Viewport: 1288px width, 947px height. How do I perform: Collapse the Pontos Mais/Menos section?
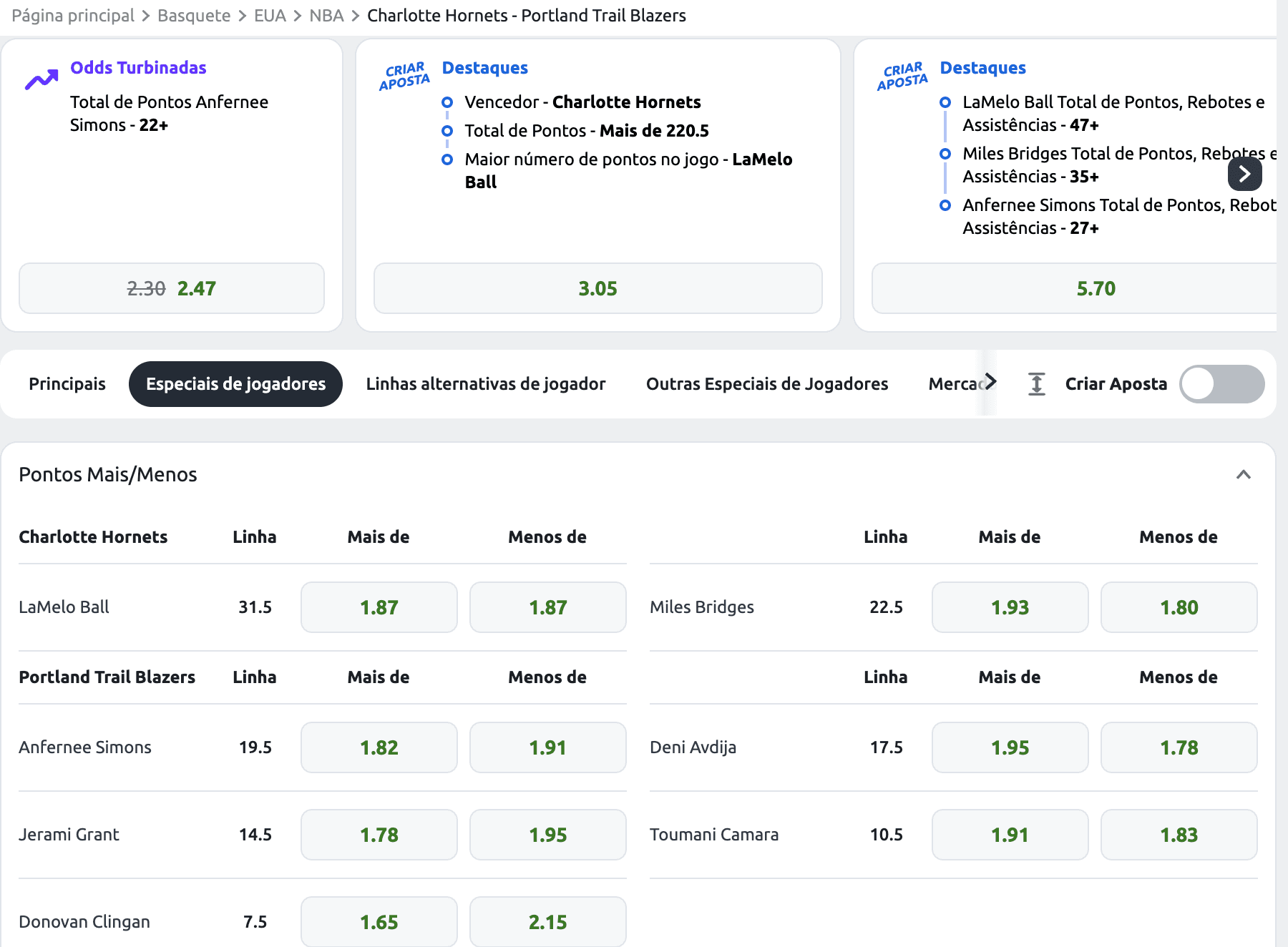click(1244, 475)
